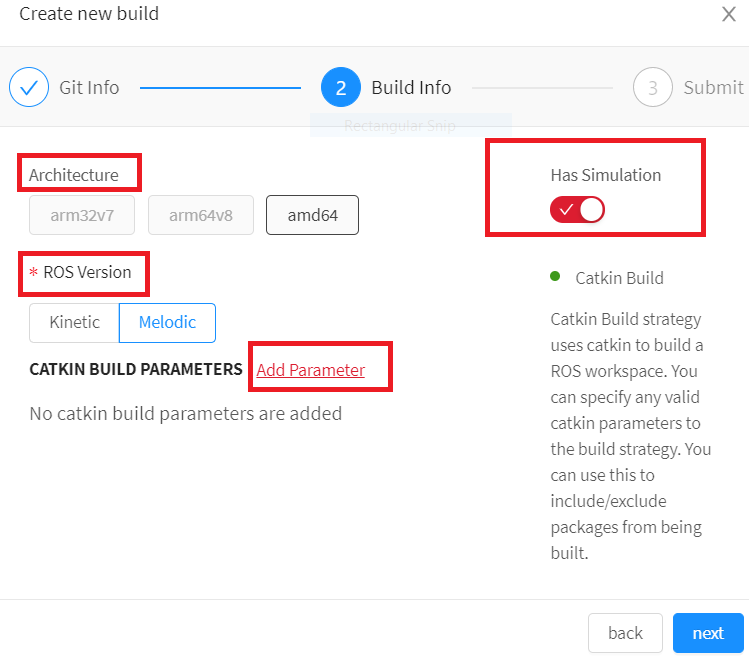Jump to the Submit step label
The image size is (749, 659).
[713, 87]
